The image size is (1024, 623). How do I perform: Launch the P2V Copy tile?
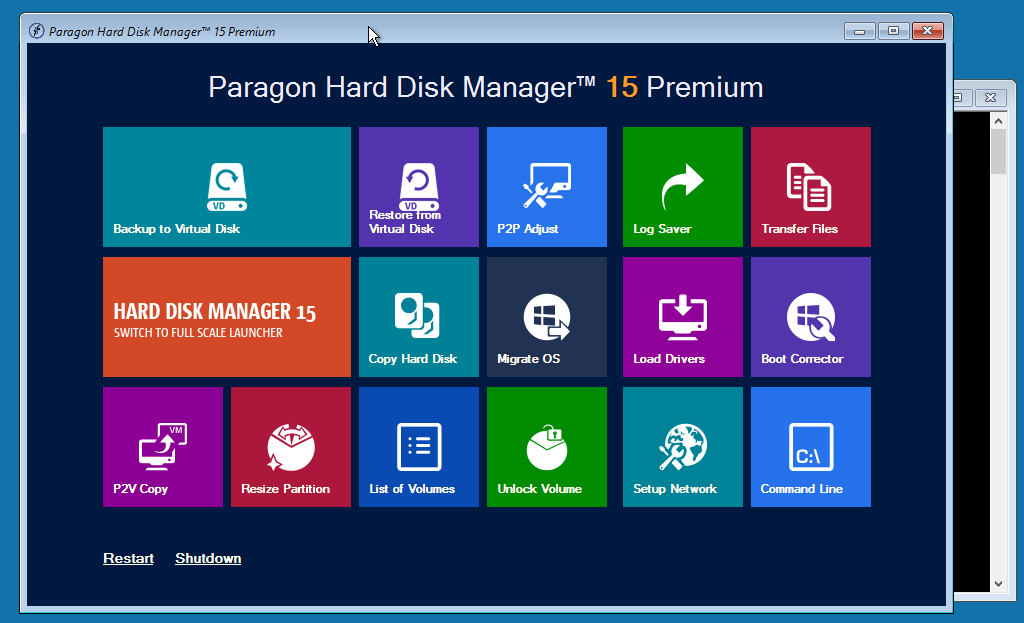tap(163, 447)
